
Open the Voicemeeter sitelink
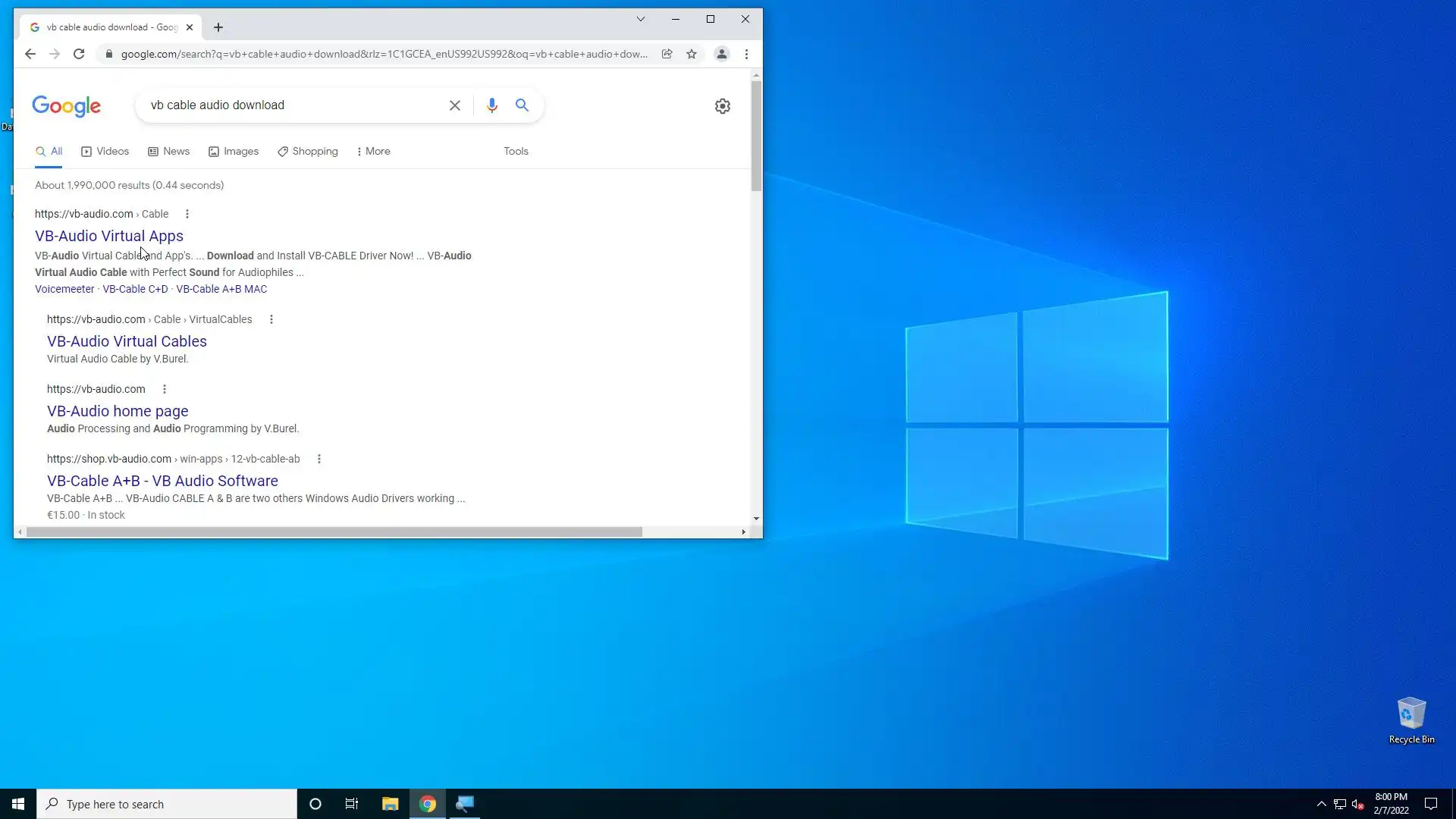click(64, 289)
